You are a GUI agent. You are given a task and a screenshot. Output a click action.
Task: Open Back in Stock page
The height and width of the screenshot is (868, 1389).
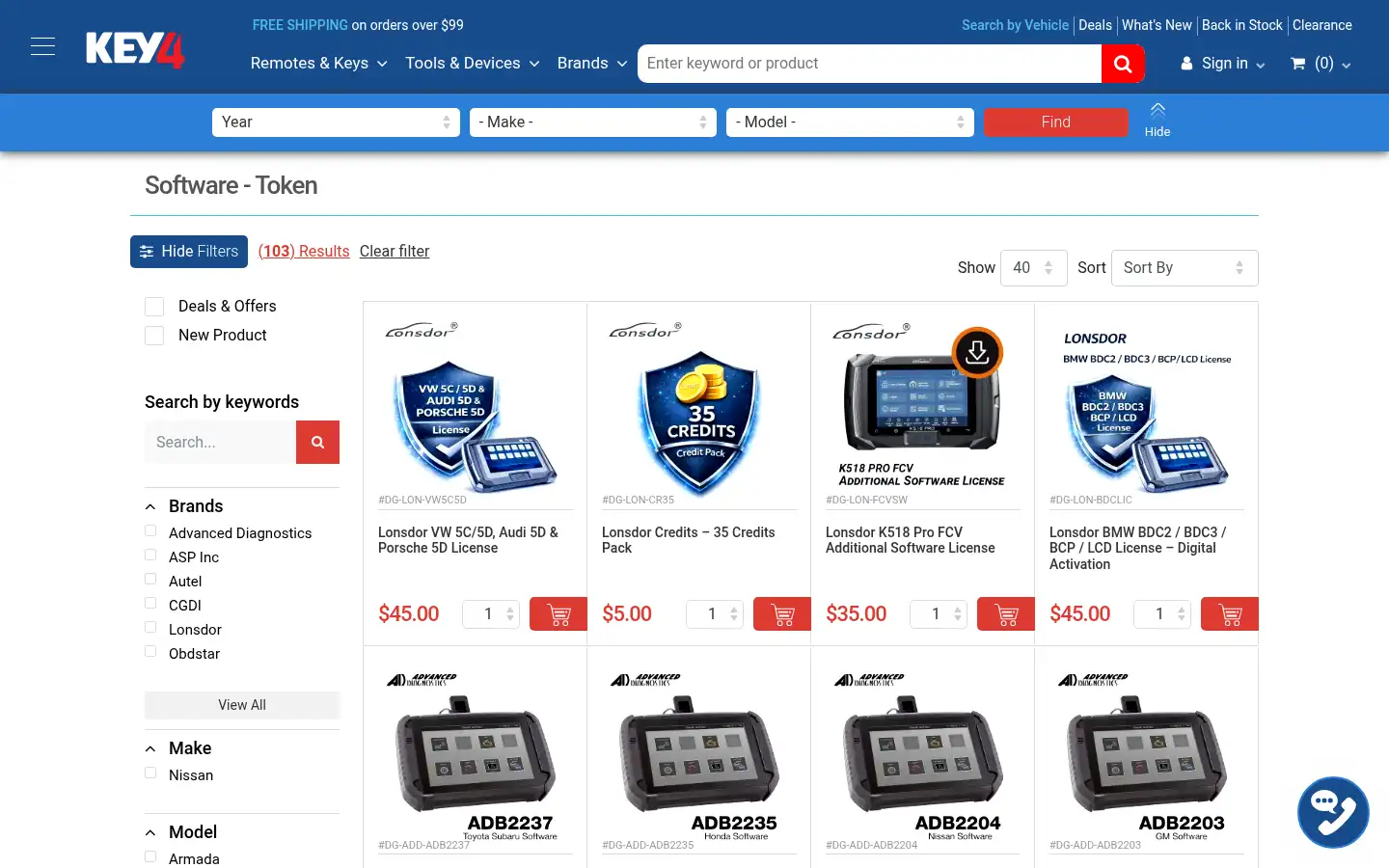coord(1242,25)
